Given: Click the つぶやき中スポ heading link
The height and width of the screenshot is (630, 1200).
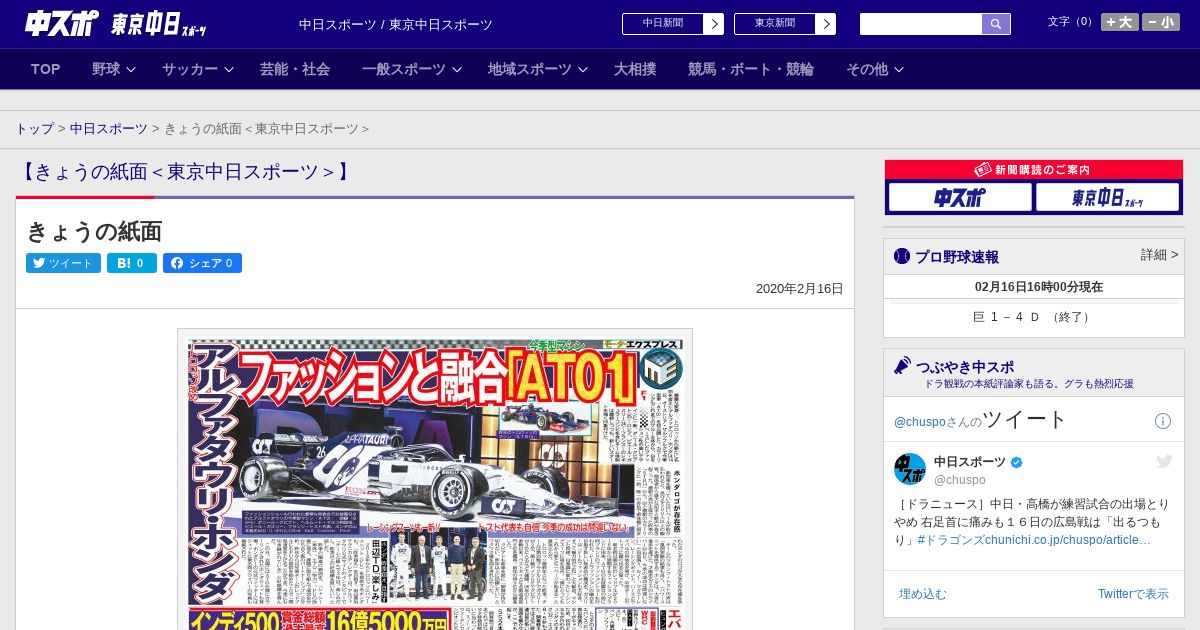Looking at the screenshot, I should pos(964,366).
